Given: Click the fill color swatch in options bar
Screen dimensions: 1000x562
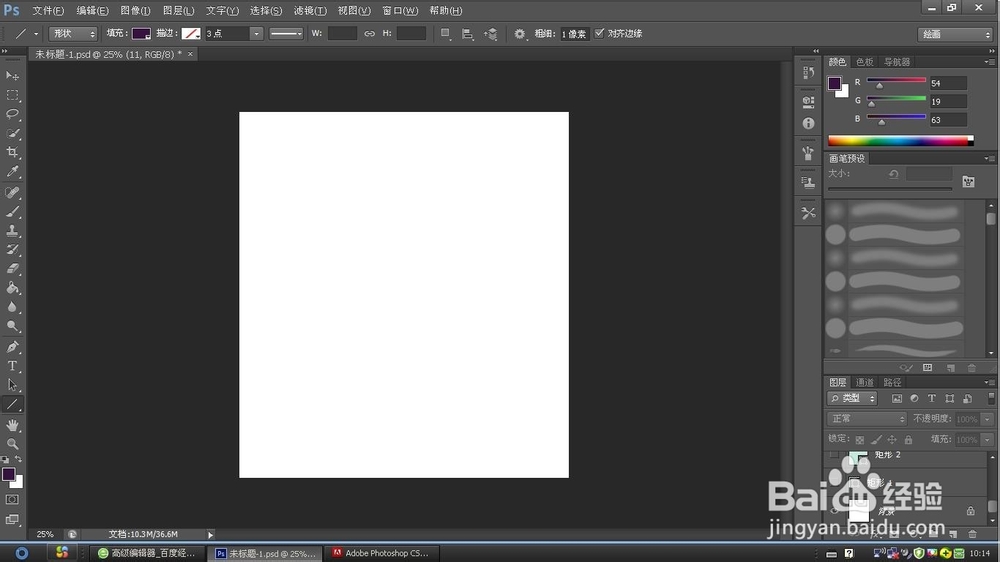Looking at the screenshot, I should 141,34.
